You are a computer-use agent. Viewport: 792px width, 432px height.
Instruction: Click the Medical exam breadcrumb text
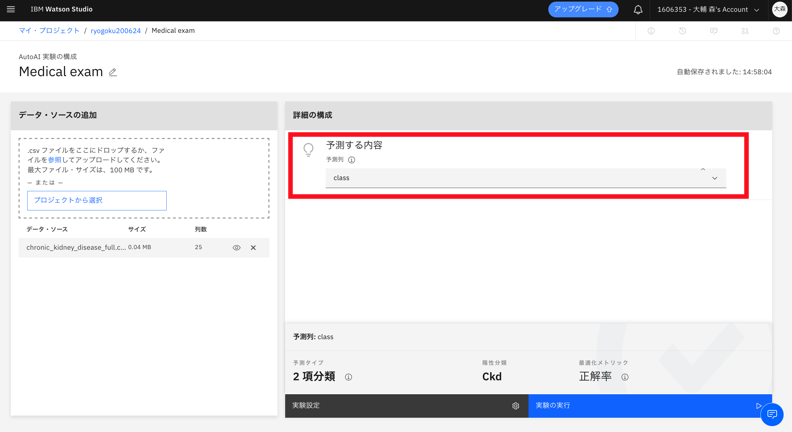tap(173, 31)
